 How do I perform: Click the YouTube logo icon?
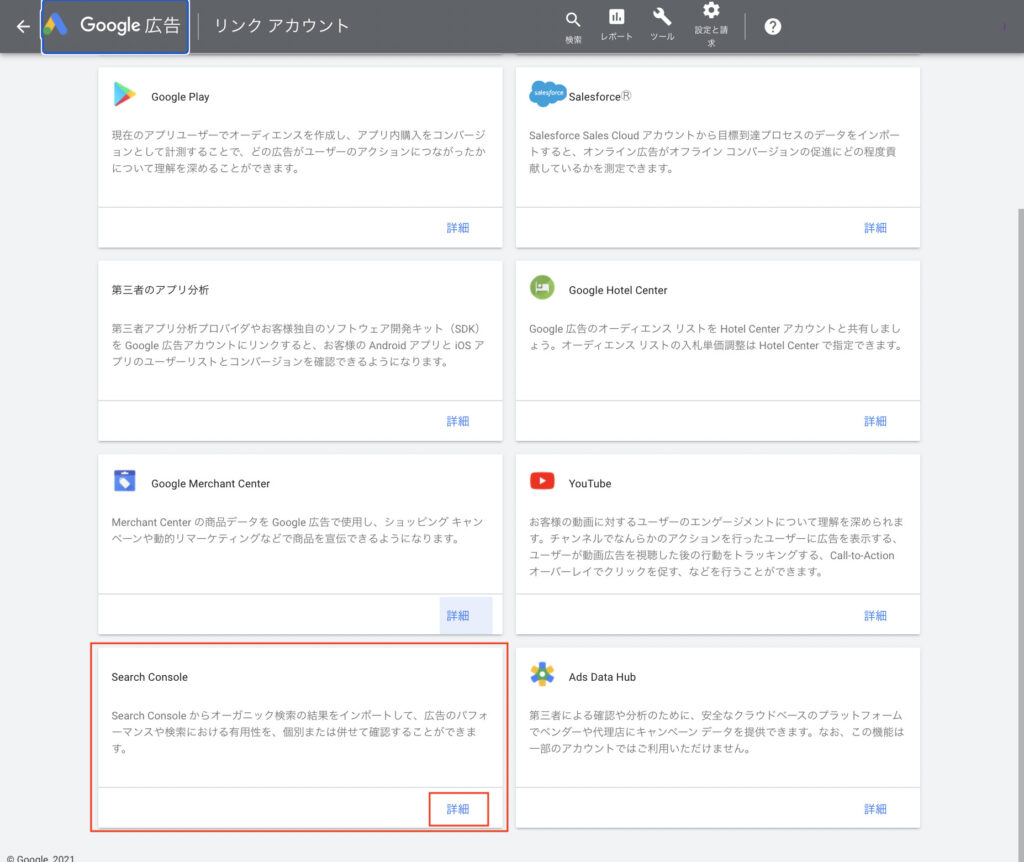pos(542,482)
